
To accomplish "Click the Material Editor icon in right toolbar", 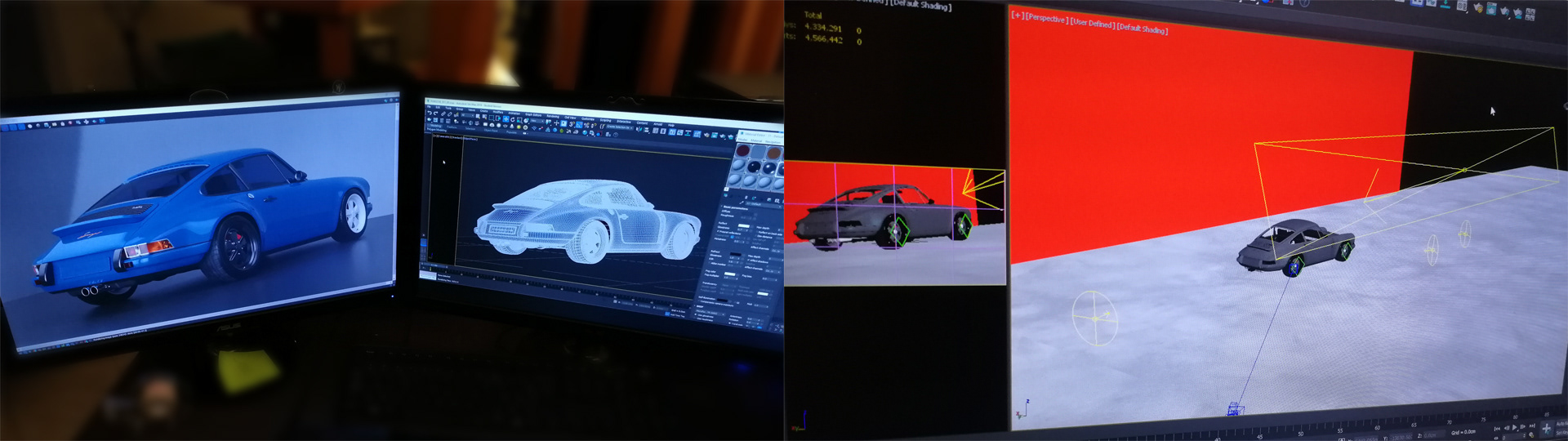I will (x=1462, y=6).
